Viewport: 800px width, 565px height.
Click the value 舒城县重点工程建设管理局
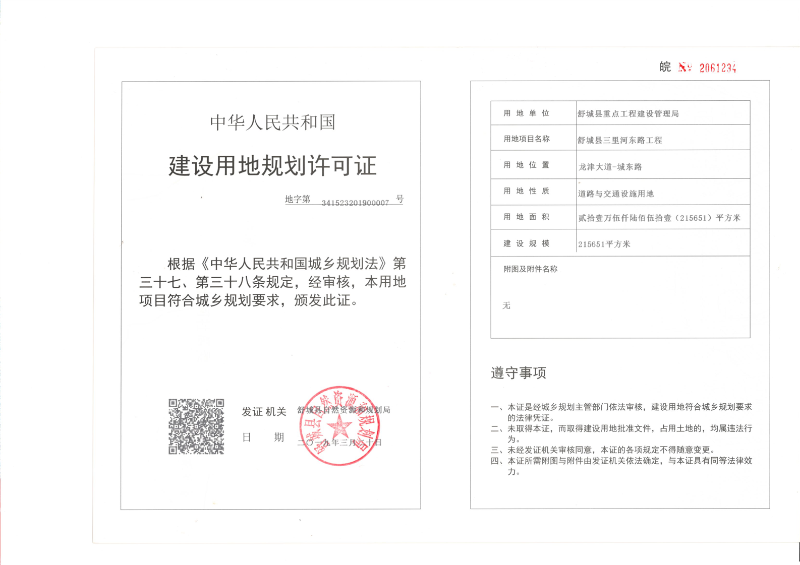click(628, 114)
